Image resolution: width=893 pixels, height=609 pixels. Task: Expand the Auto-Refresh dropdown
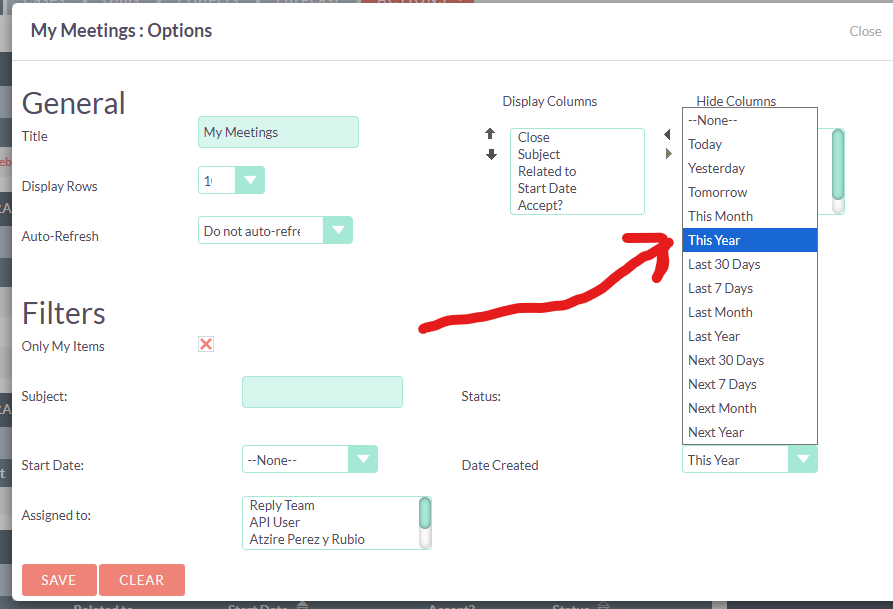(x=338, y=230)
